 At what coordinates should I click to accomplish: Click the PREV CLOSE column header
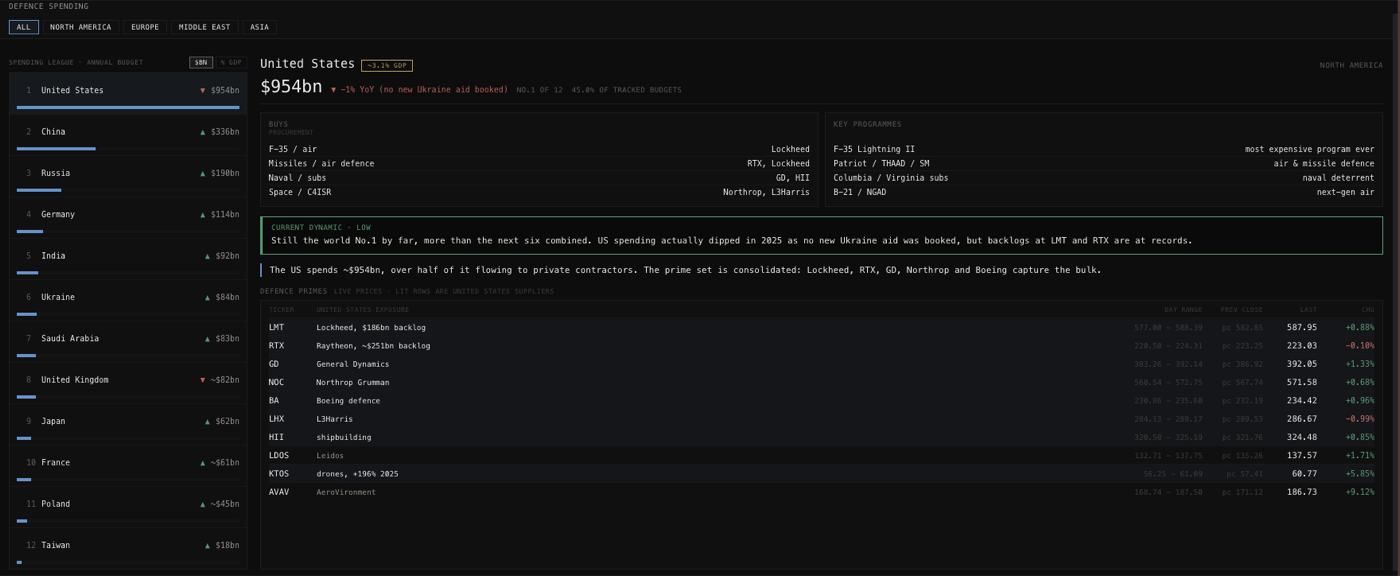click(x=1241, y=310)
